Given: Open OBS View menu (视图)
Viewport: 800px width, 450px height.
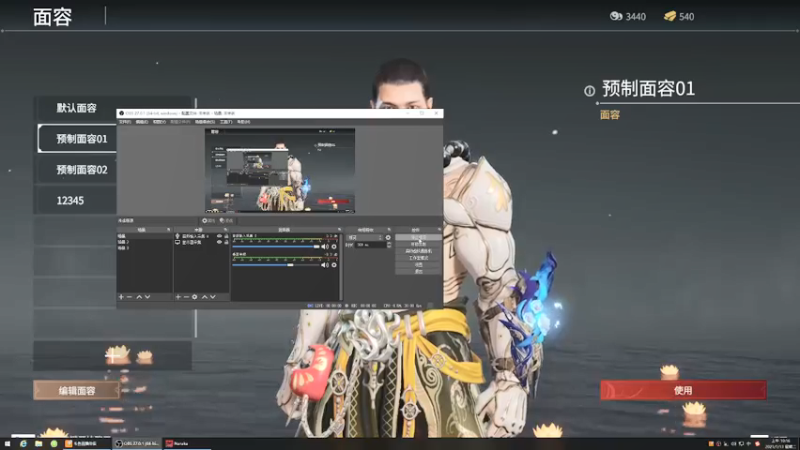Looking at the screenshot, I should pos(159,122).
